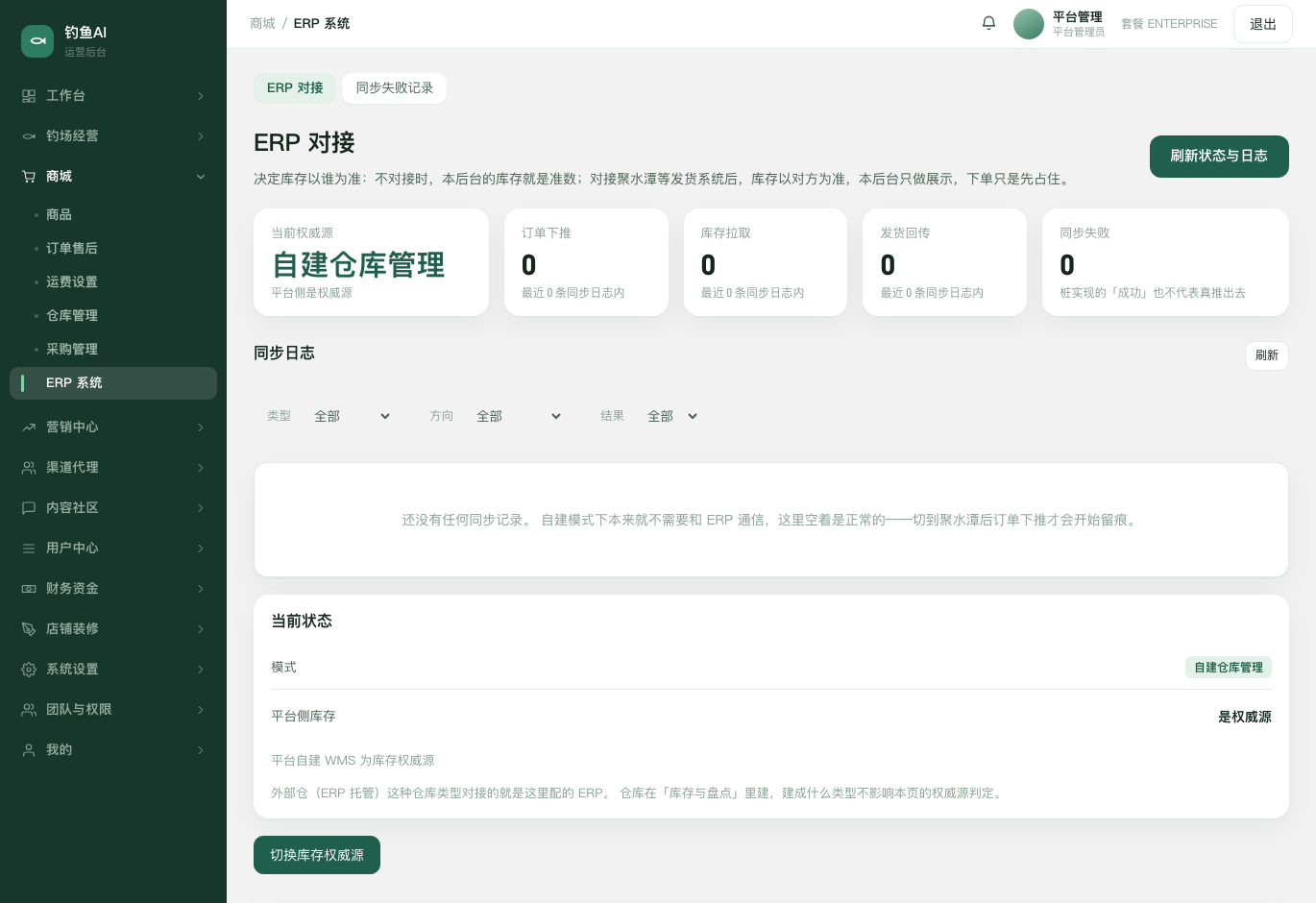
Task: Click the 用户中心 list icon
Action: tap(29, 549)
